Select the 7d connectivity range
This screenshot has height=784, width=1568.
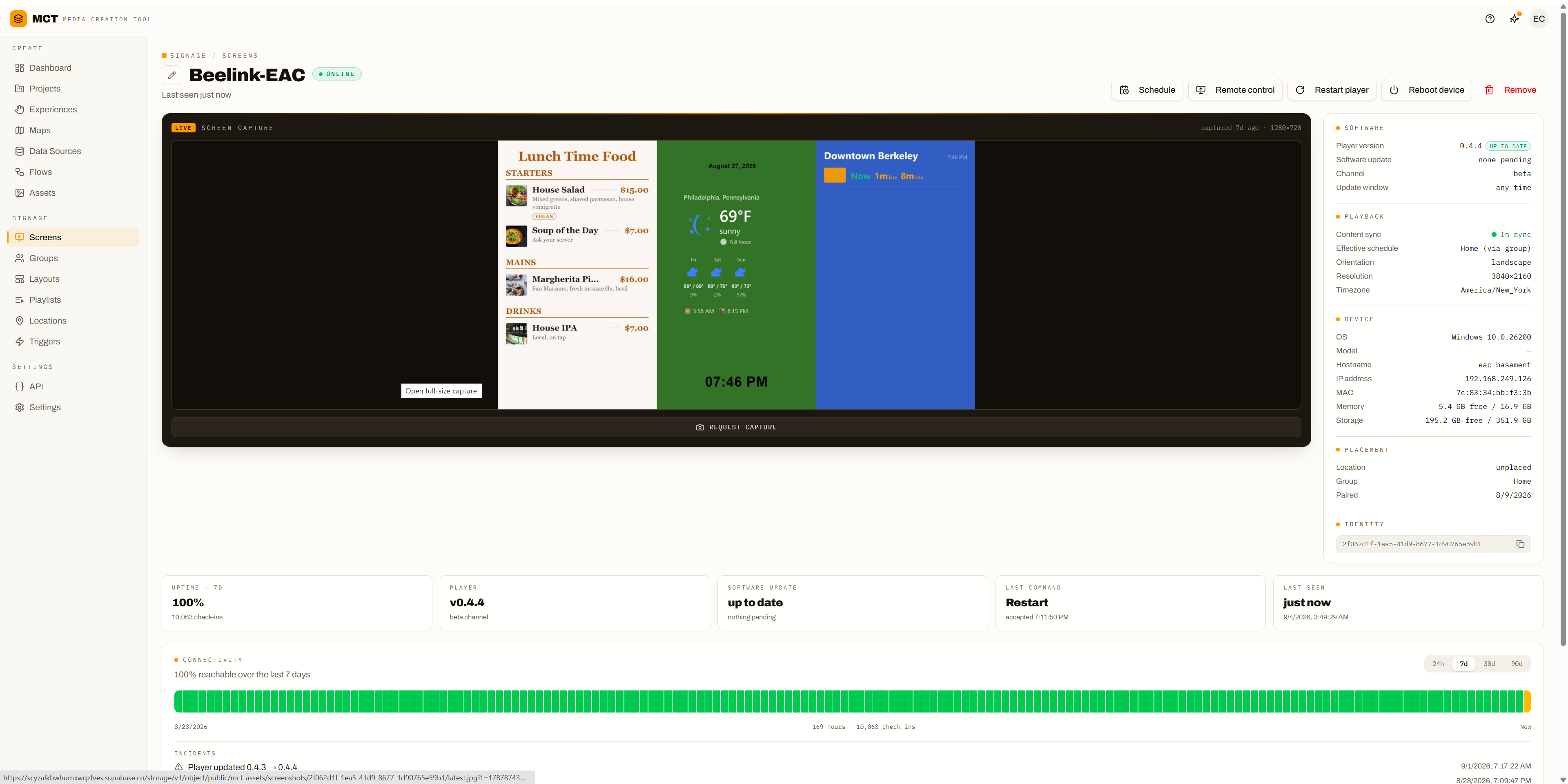pyautogui.click(x=1463, y=664)
